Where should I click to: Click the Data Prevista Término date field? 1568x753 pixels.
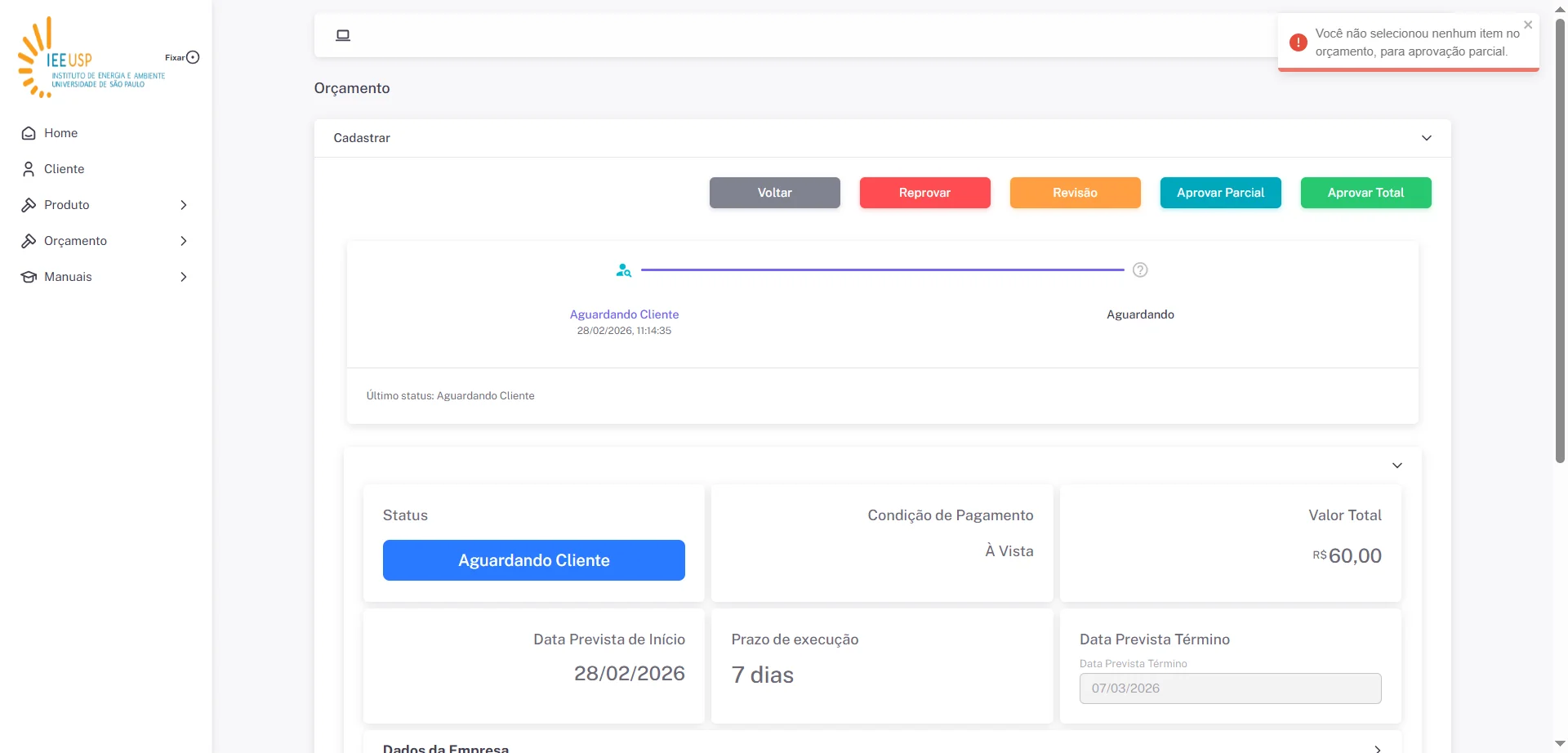[x=1231, y=688]
